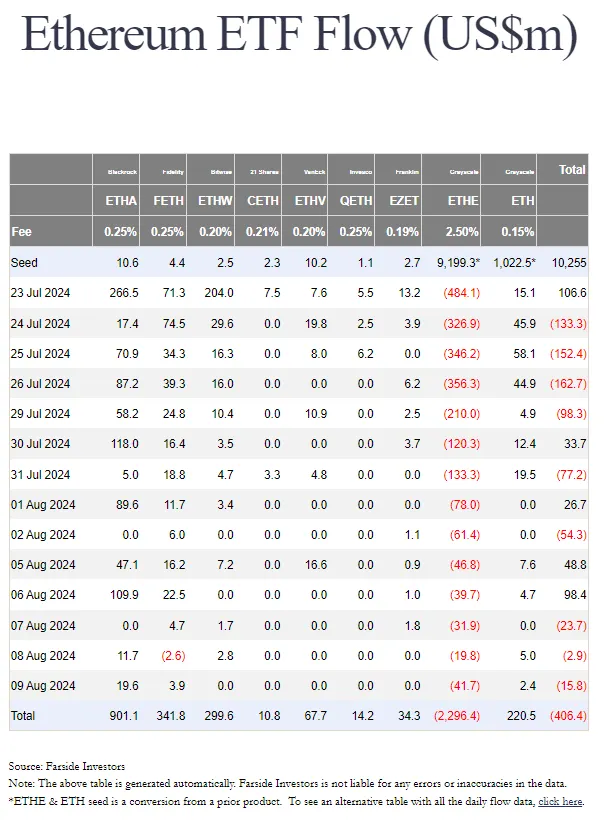Click the Total column header
Image resolution: width=604 pixels, height=820 pixels.
pyautogui.click(x=572, y=170)
